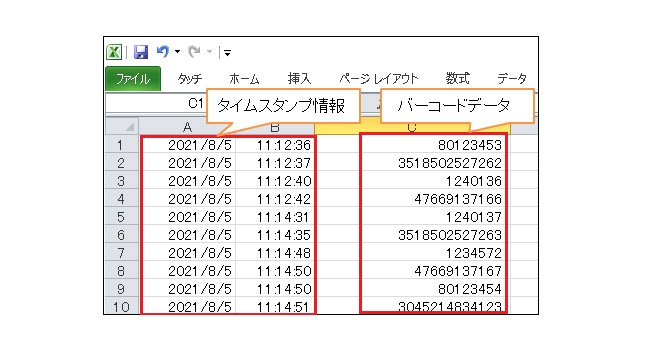The image size is (646, 360).
Task: Open the undo history dropdown arrow
Action: tap(177, 51)
